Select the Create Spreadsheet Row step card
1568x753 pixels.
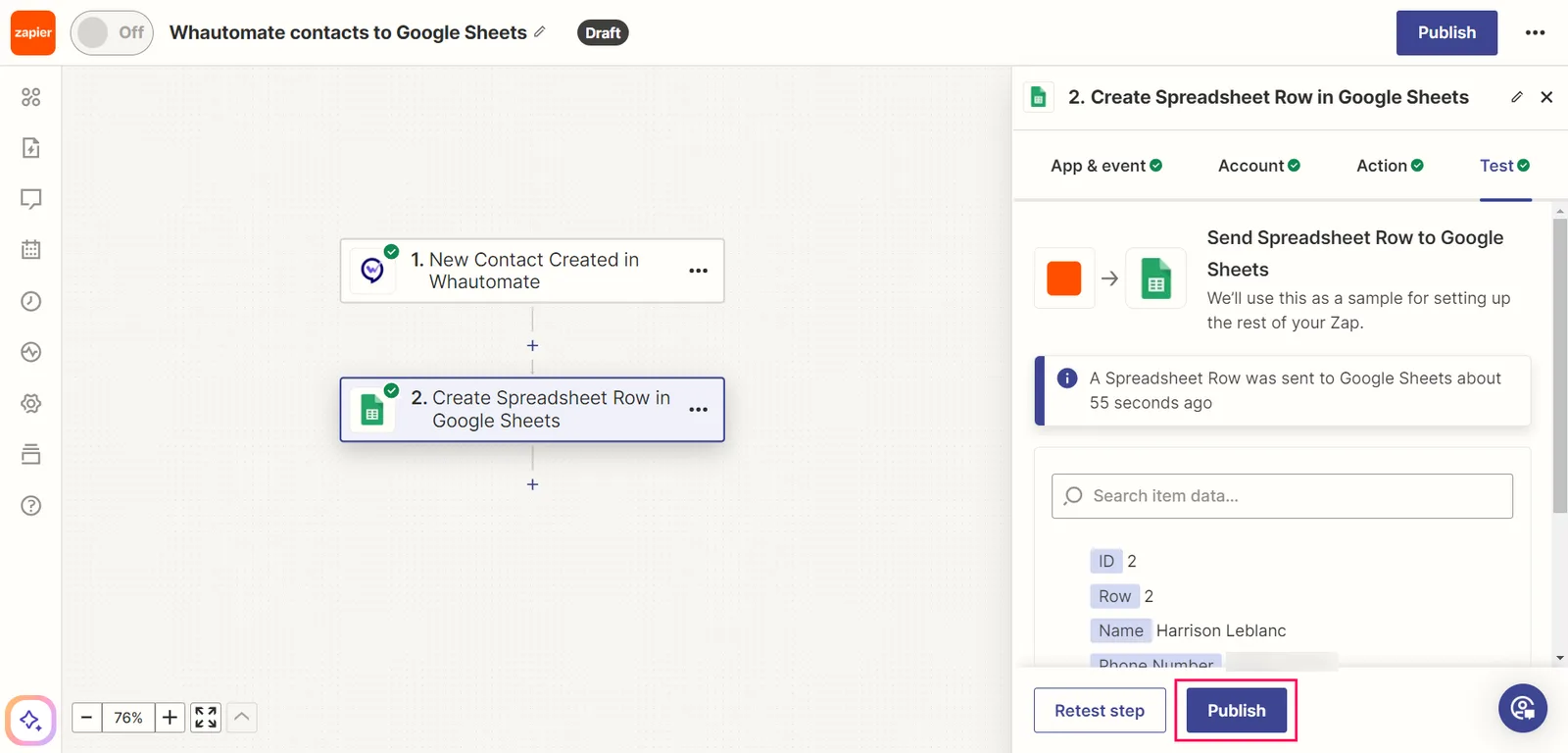tap(532, 410)
